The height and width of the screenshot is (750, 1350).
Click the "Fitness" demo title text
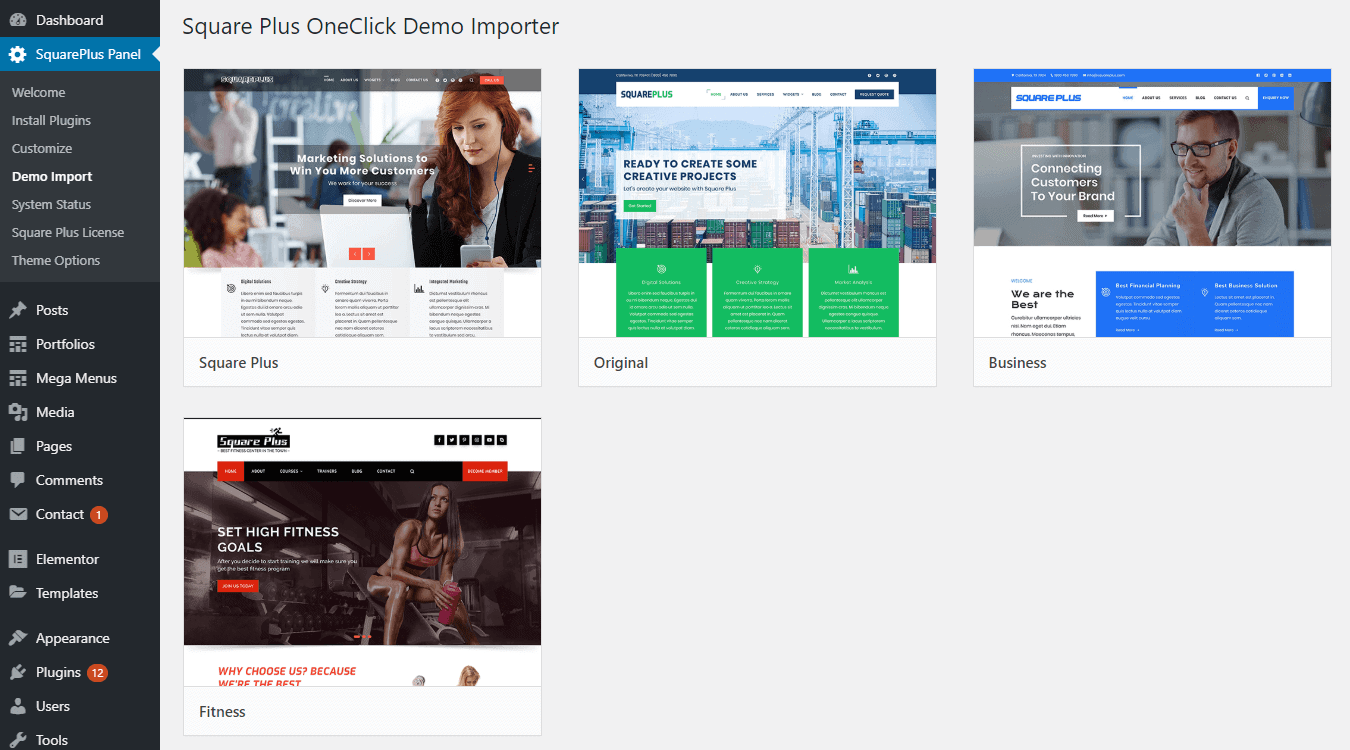pyautogui.click(x=222, y=712)
